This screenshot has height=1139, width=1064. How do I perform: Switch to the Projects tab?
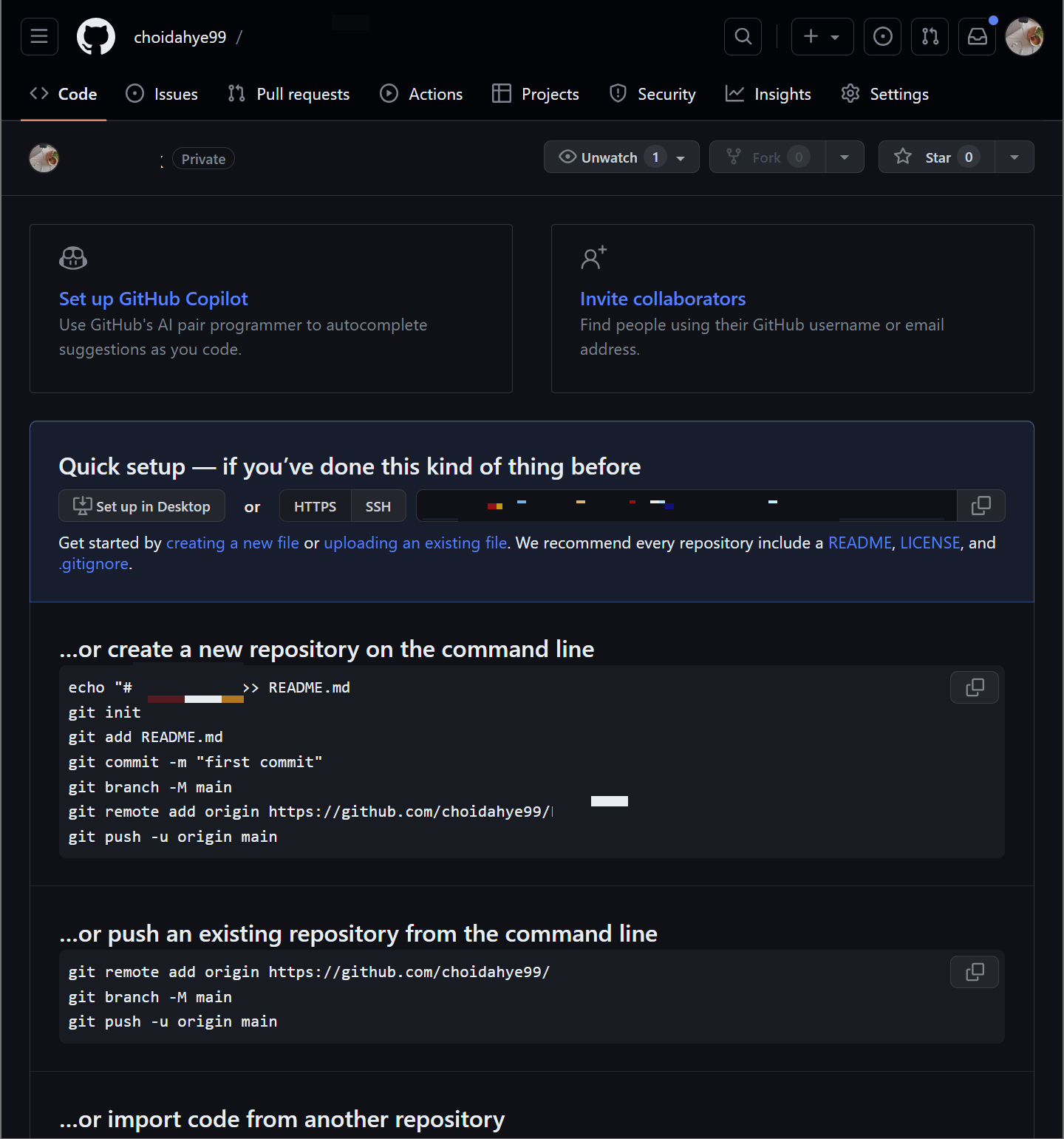pos(536,94)
